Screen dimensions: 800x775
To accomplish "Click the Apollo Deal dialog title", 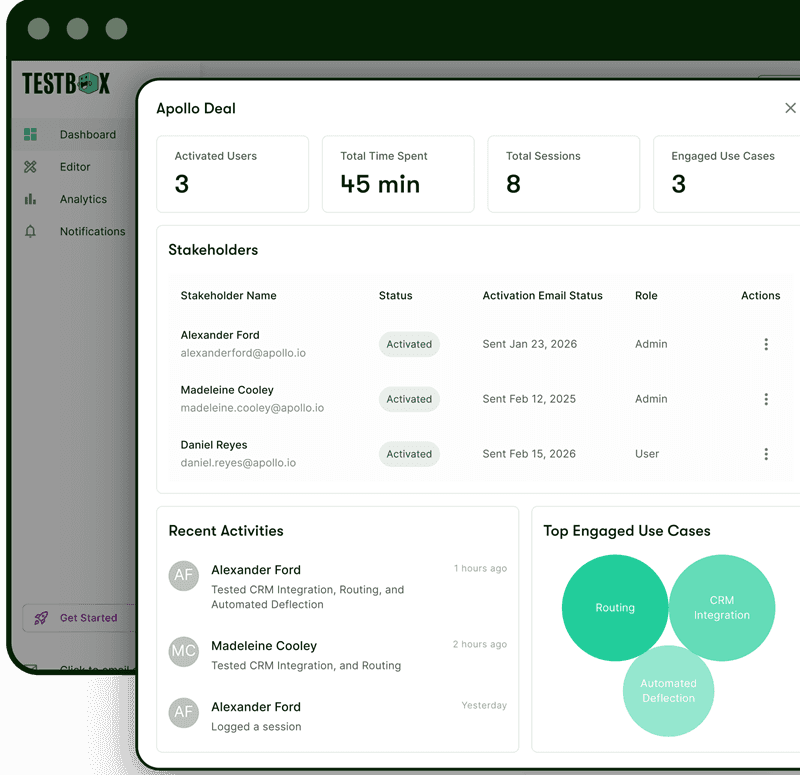I will (x=196, y=109).
